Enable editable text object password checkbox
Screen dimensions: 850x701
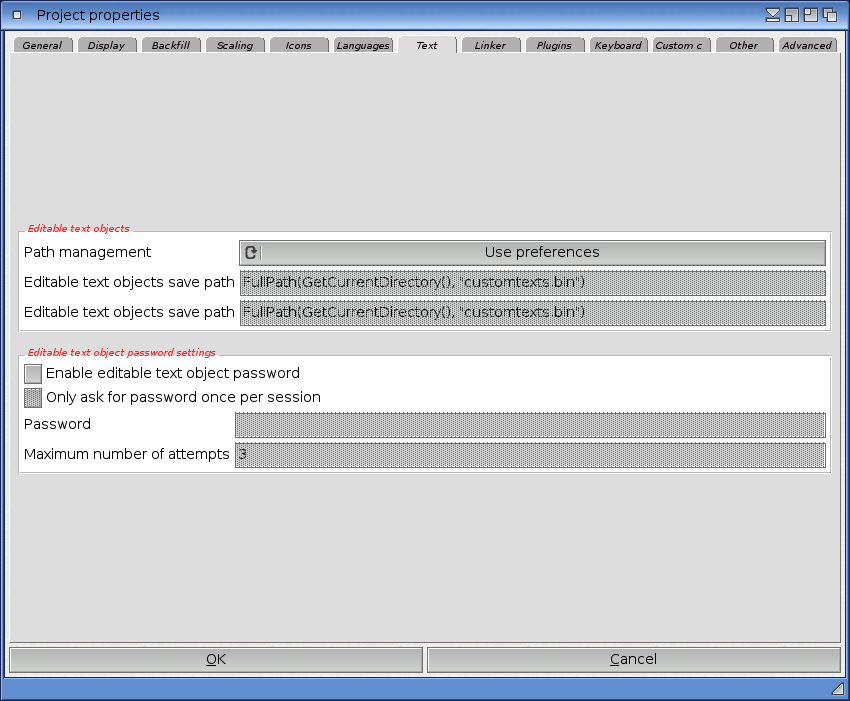tap(33, 374)
